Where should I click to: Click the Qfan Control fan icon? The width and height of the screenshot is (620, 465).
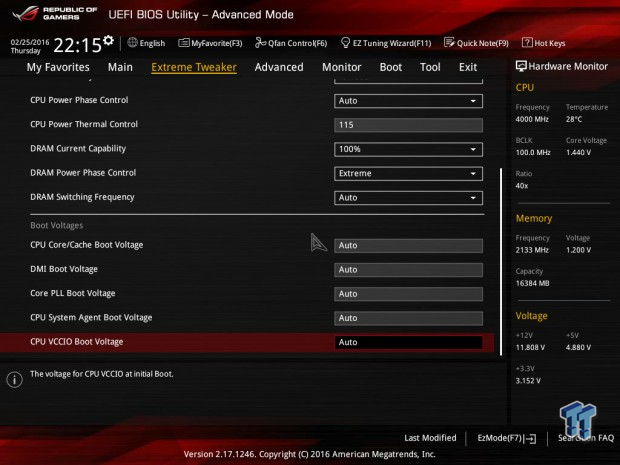tap(260, 42)
